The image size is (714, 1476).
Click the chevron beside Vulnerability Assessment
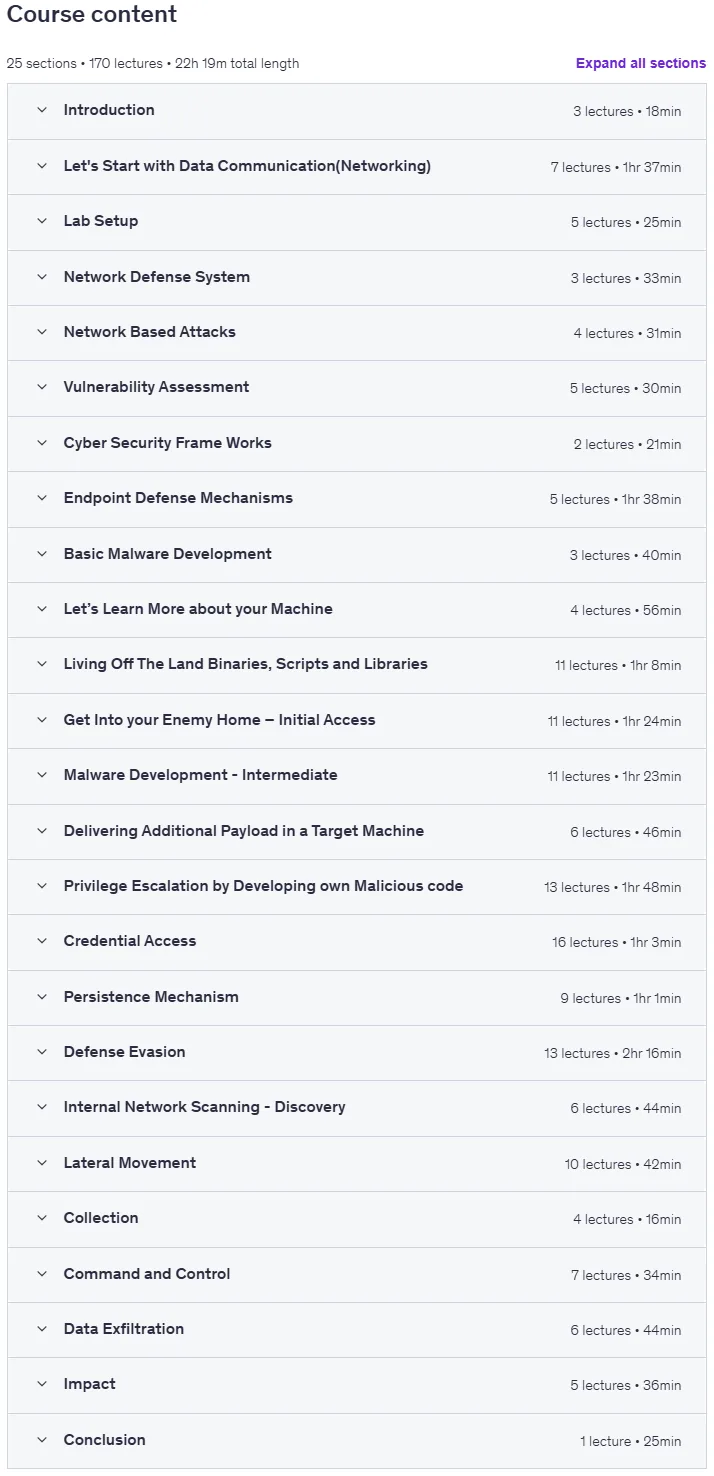[42, 387]
